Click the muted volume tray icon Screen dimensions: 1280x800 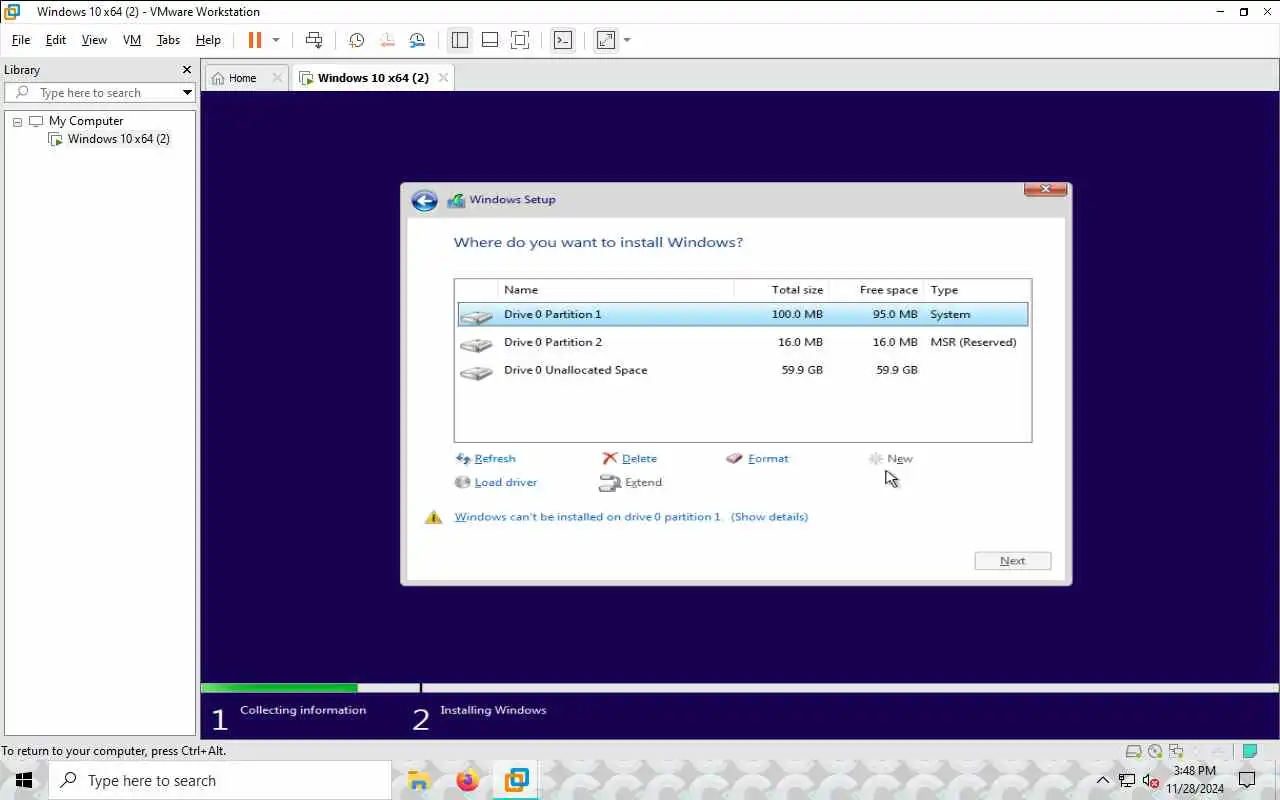click(x=1150, y=781)
